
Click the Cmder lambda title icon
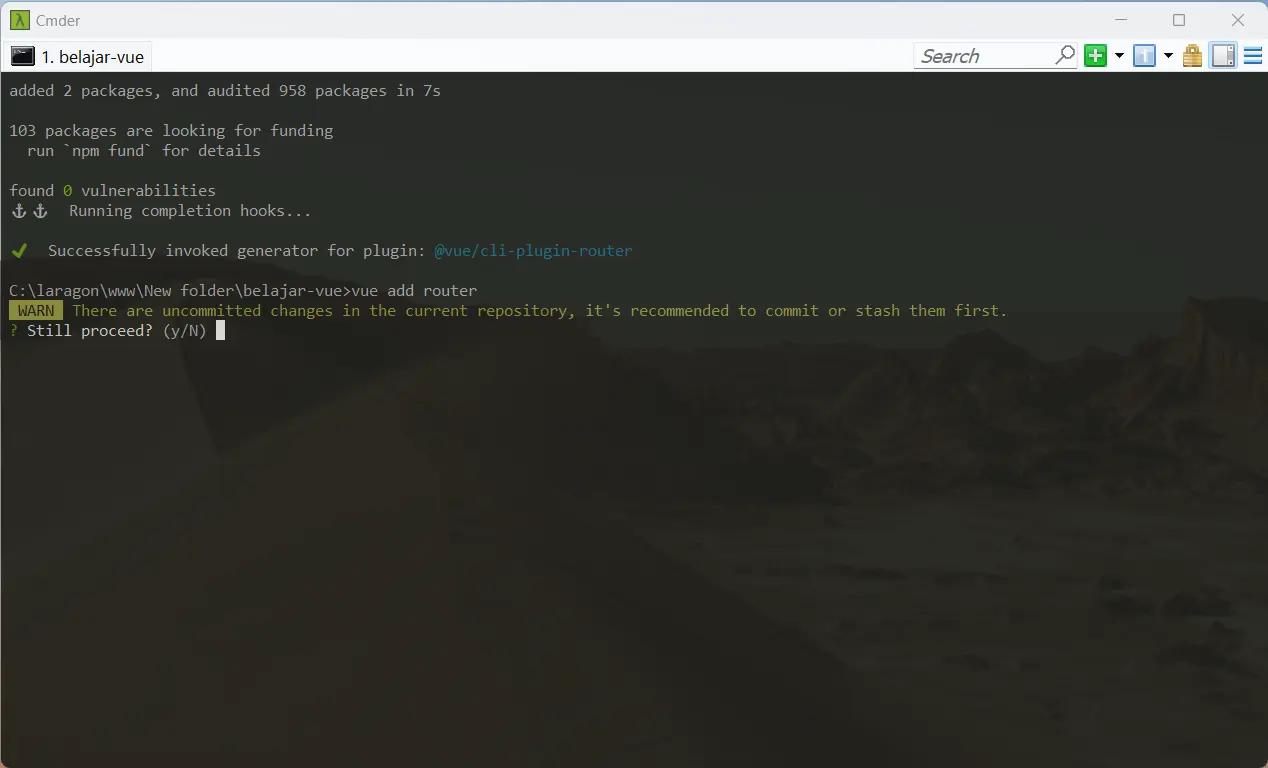pyautogui.click(x=19, y=20)
